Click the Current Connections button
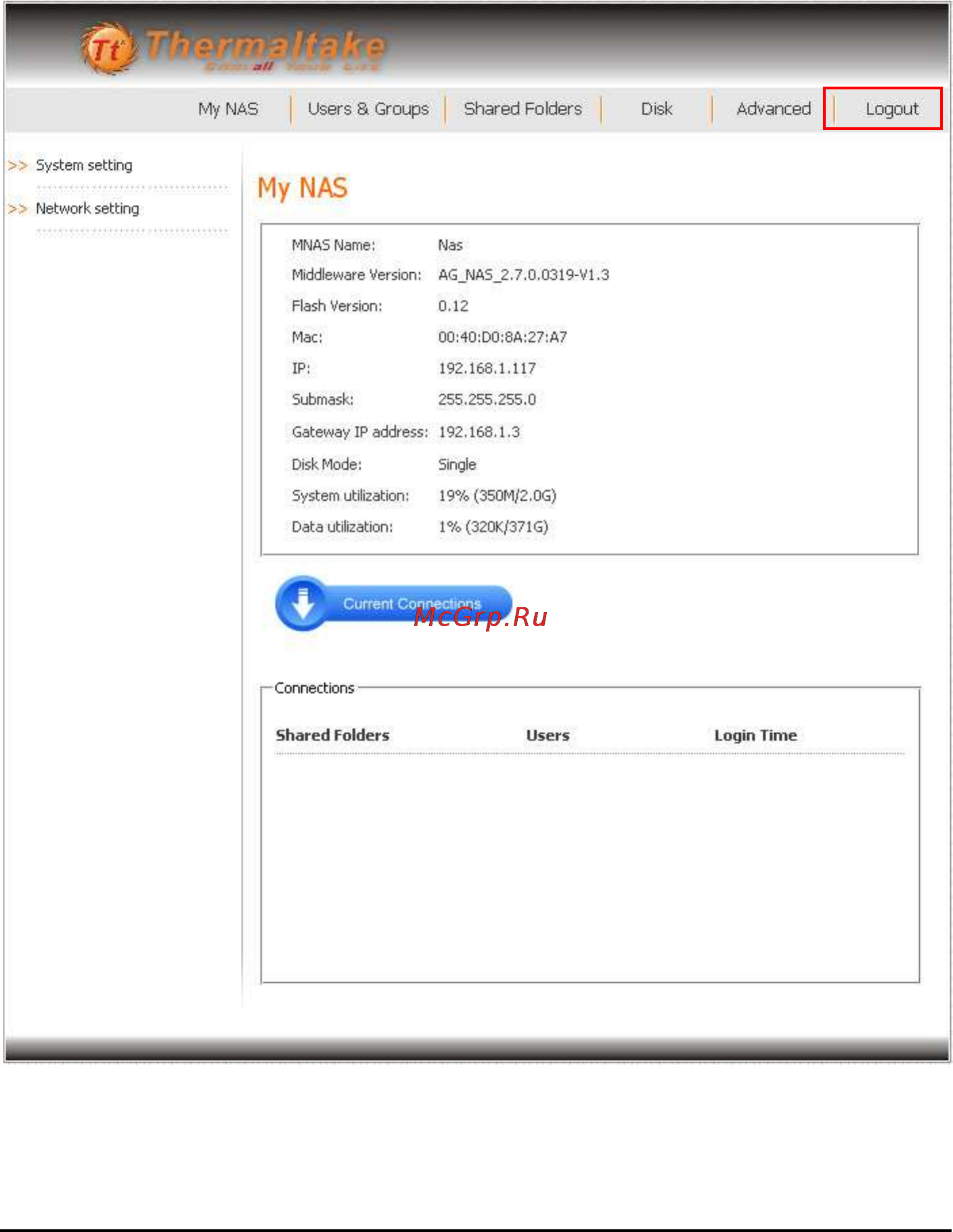Image resolution: width=953 pixels, height=1232 pixels. point(394,603)
